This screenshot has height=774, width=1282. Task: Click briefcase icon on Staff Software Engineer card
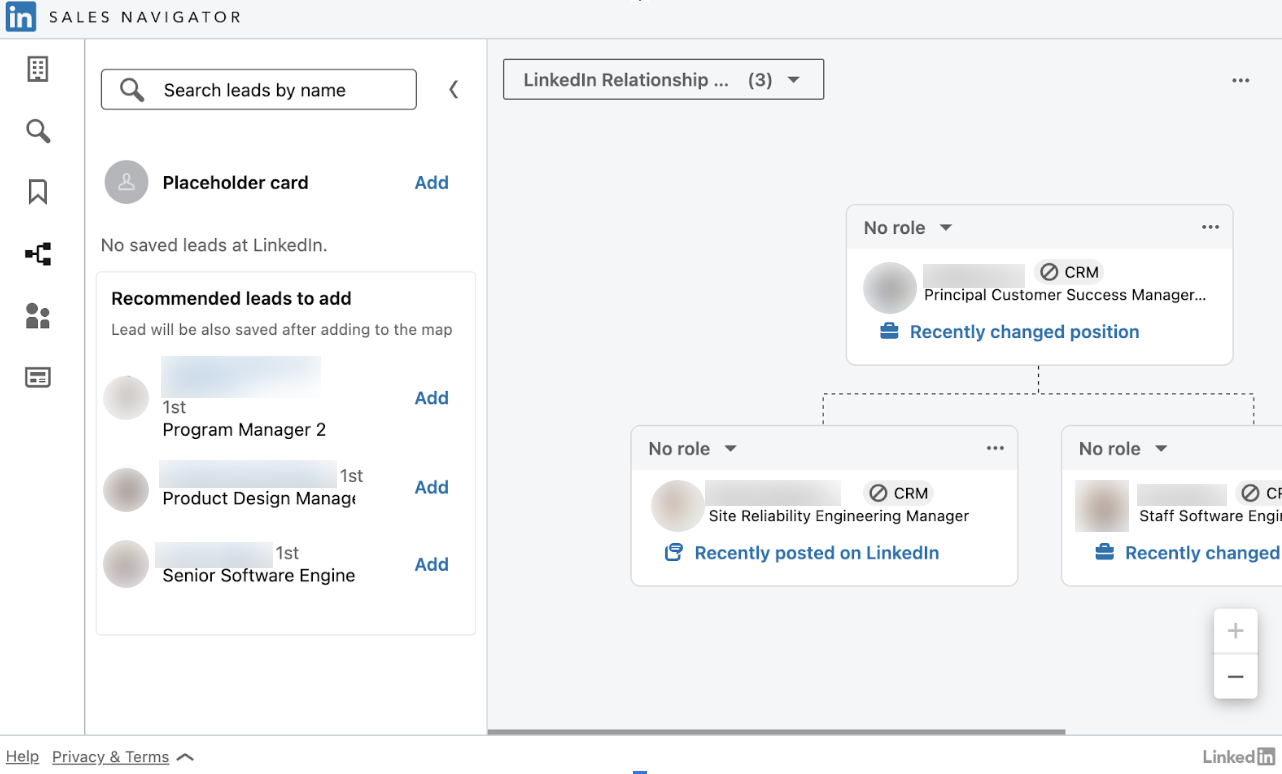(x=1104, y=552)
